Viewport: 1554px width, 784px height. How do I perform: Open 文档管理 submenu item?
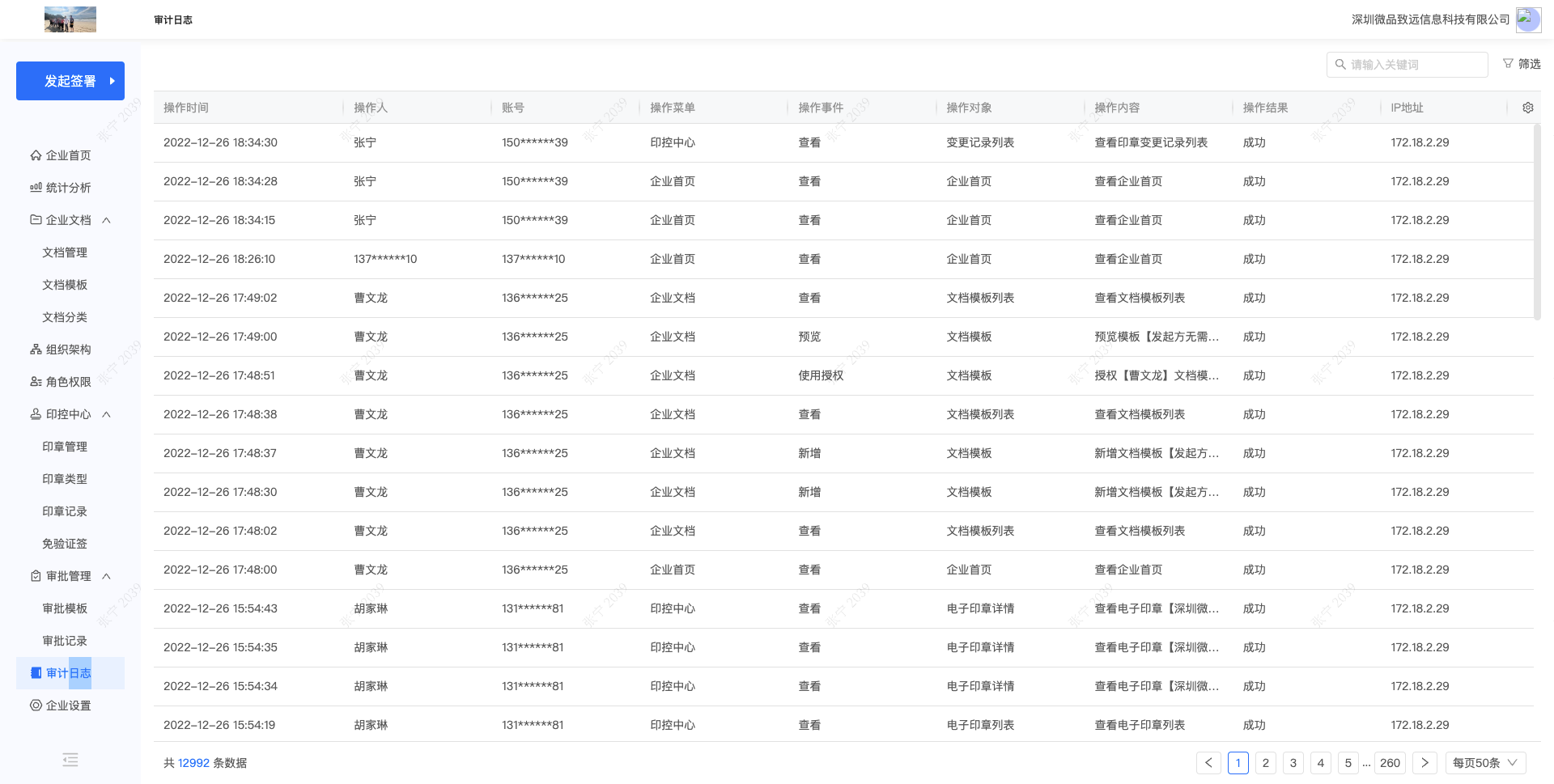coord(65,252)
